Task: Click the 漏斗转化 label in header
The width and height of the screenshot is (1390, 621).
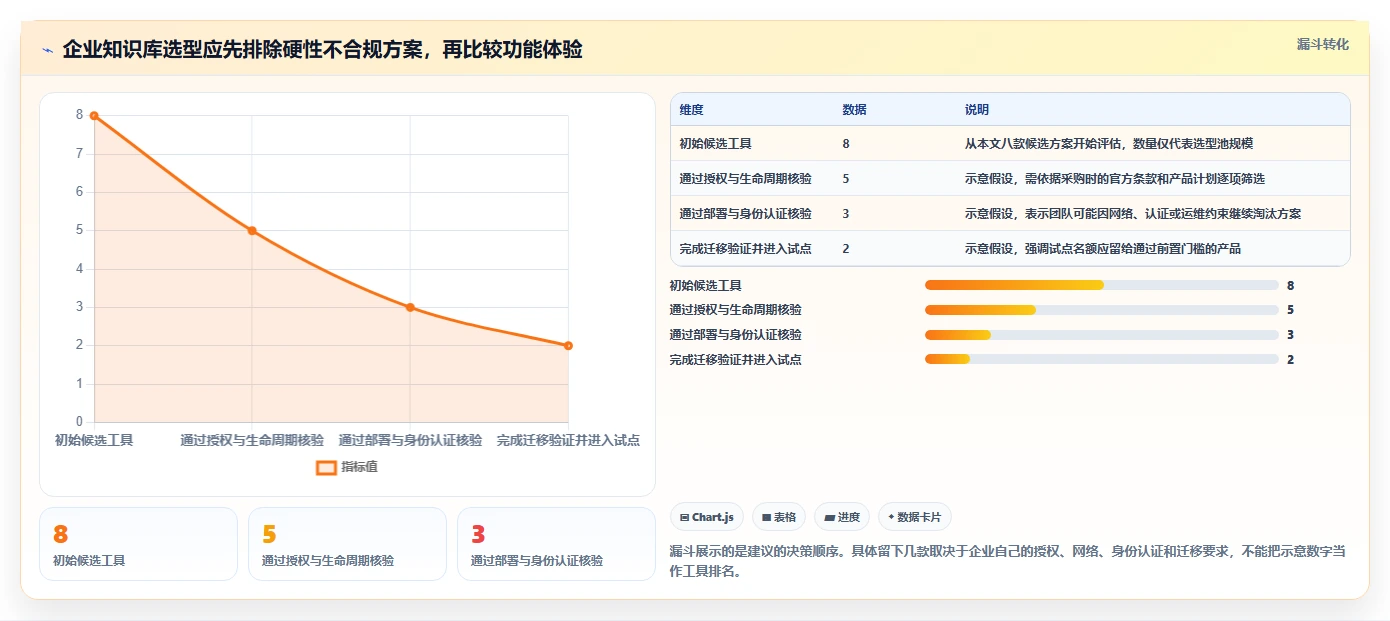Action: (x=1323, y=44)
